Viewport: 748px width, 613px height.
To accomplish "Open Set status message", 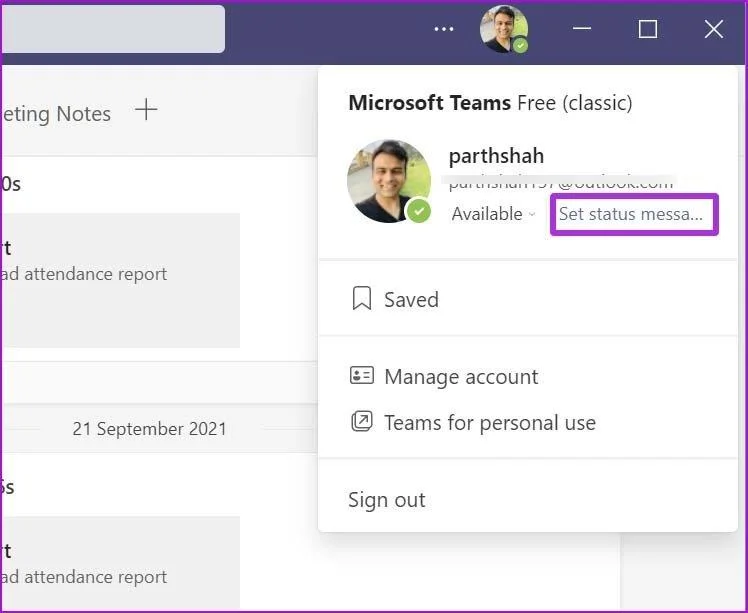I will (634, 214).
